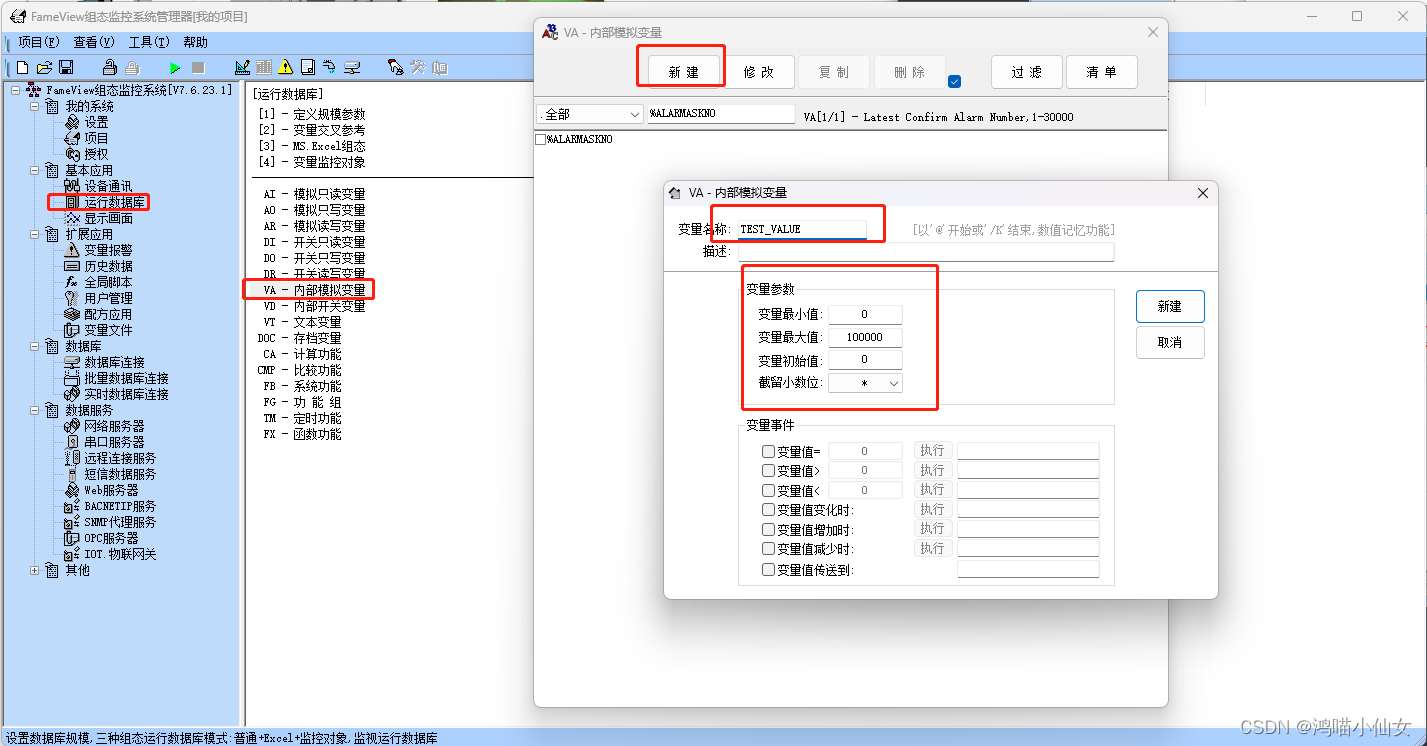
Task: Click the Save toolbar icon
Action: click(x=65, y=67)
